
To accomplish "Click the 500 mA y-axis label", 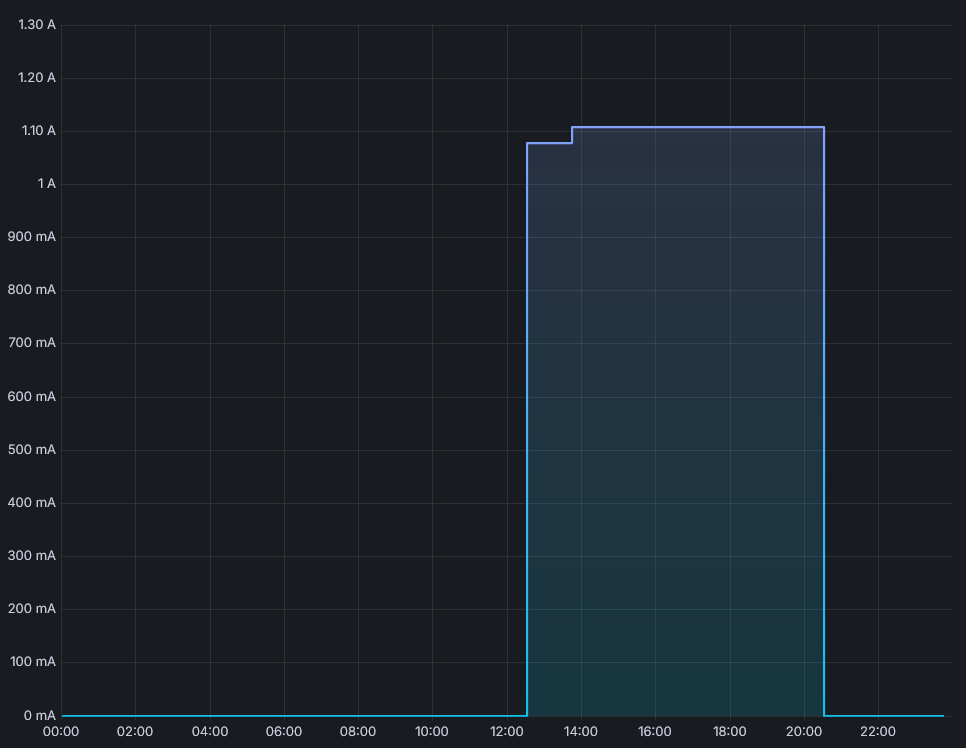I will pyautogui.click(x=32, y=450).
